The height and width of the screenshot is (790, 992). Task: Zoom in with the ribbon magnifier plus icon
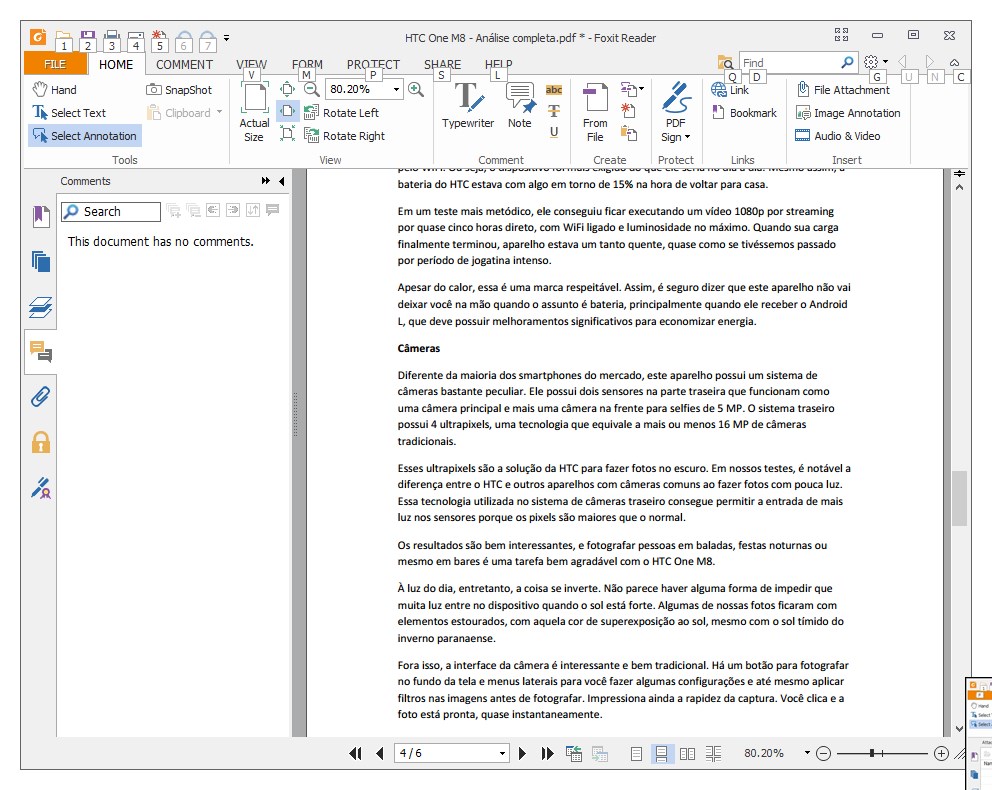point(416,89)
